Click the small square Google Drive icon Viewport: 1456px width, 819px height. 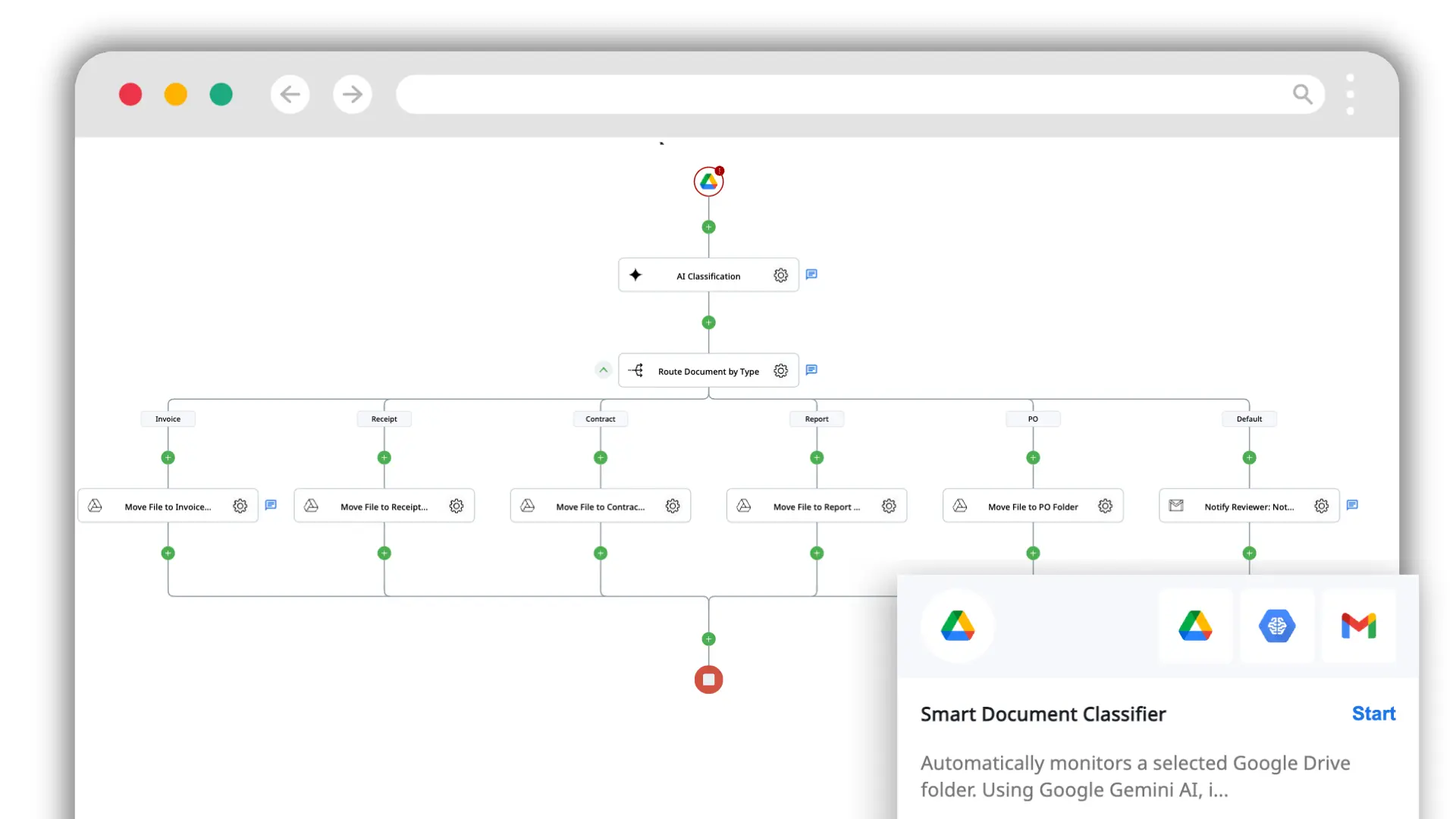point(1195,626)
